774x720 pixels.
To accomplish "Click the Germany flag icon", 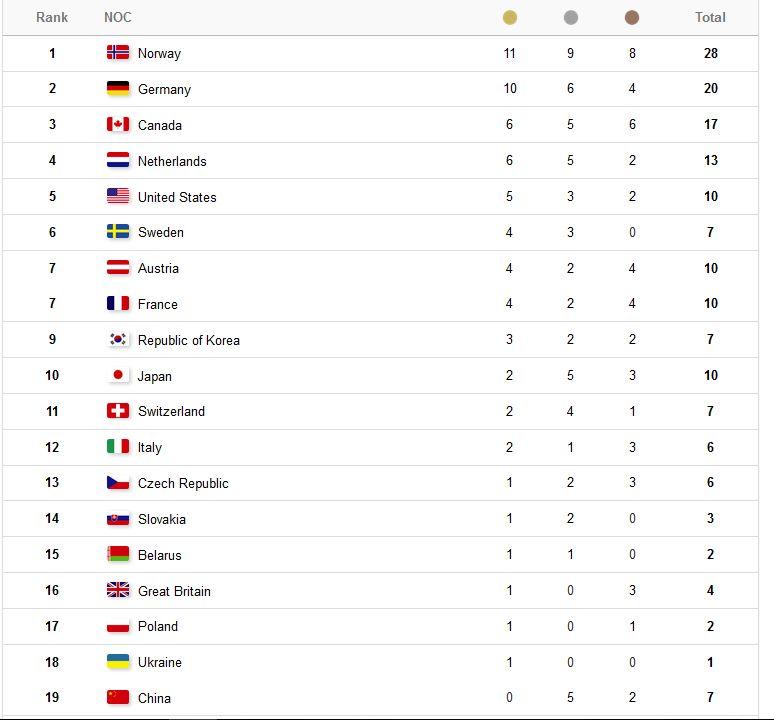I will (118, 88).
